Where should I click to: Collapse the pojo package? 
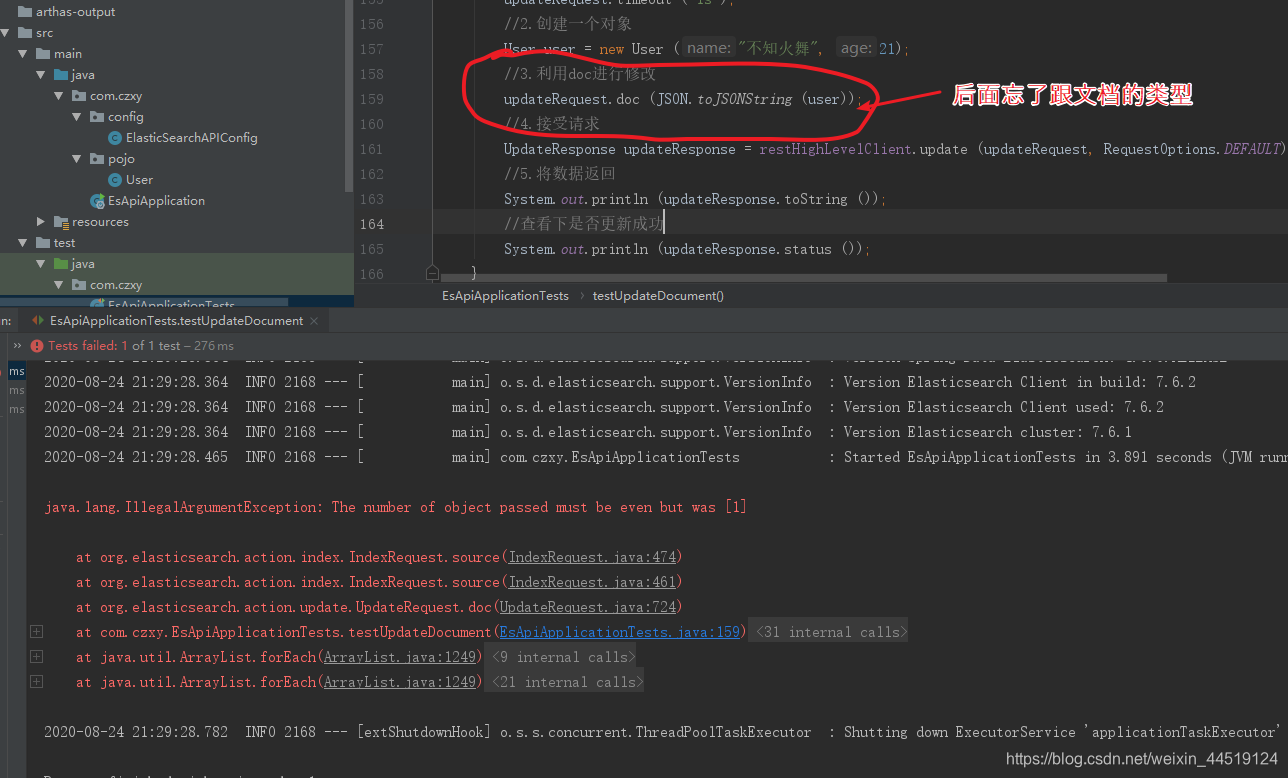pos(76,159)
